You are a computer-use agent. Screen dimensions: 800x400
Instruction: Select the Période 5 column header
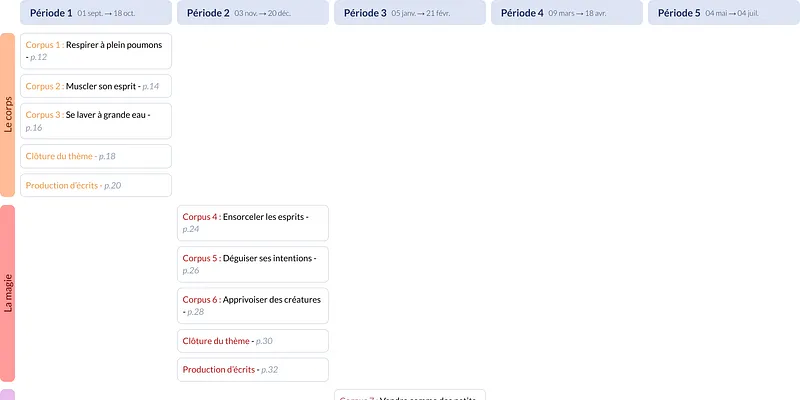click(x=723, y=12)
